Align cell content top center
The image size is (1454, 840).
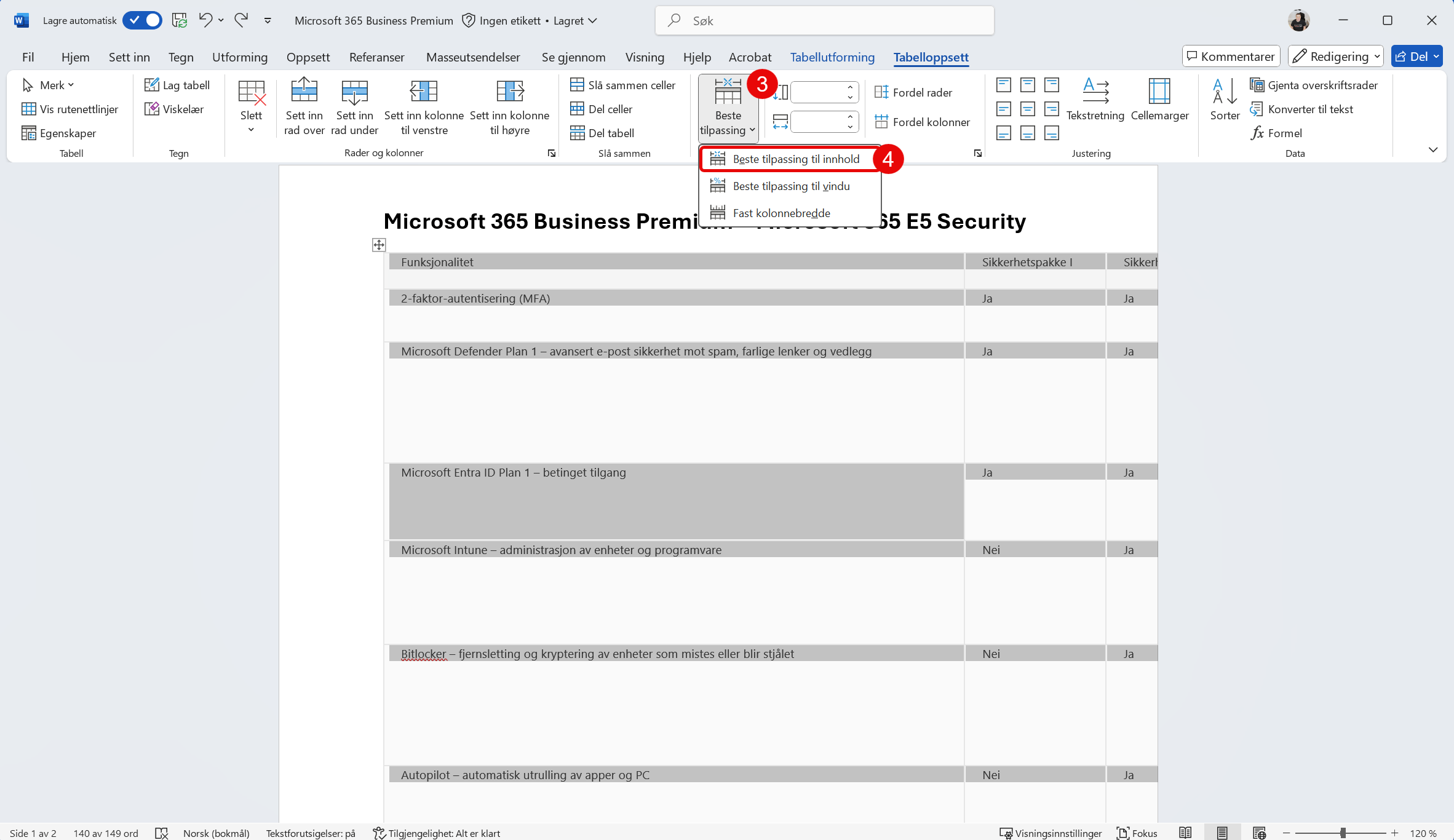[1028, 85]
